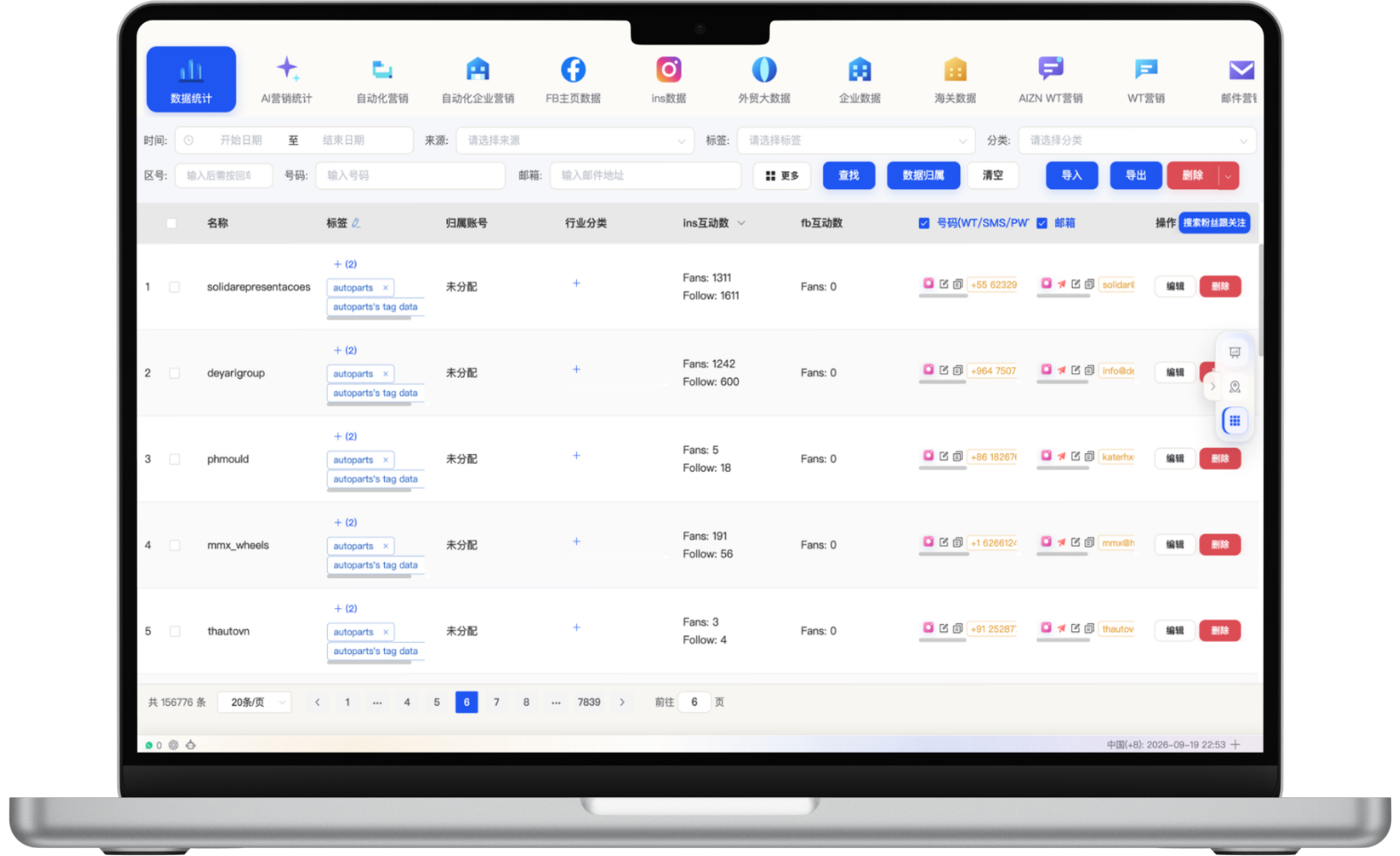The height and width of the screenshot is (856, 1400).
Task: Open the 数据统计 statistics module
Action: point(191,79)
